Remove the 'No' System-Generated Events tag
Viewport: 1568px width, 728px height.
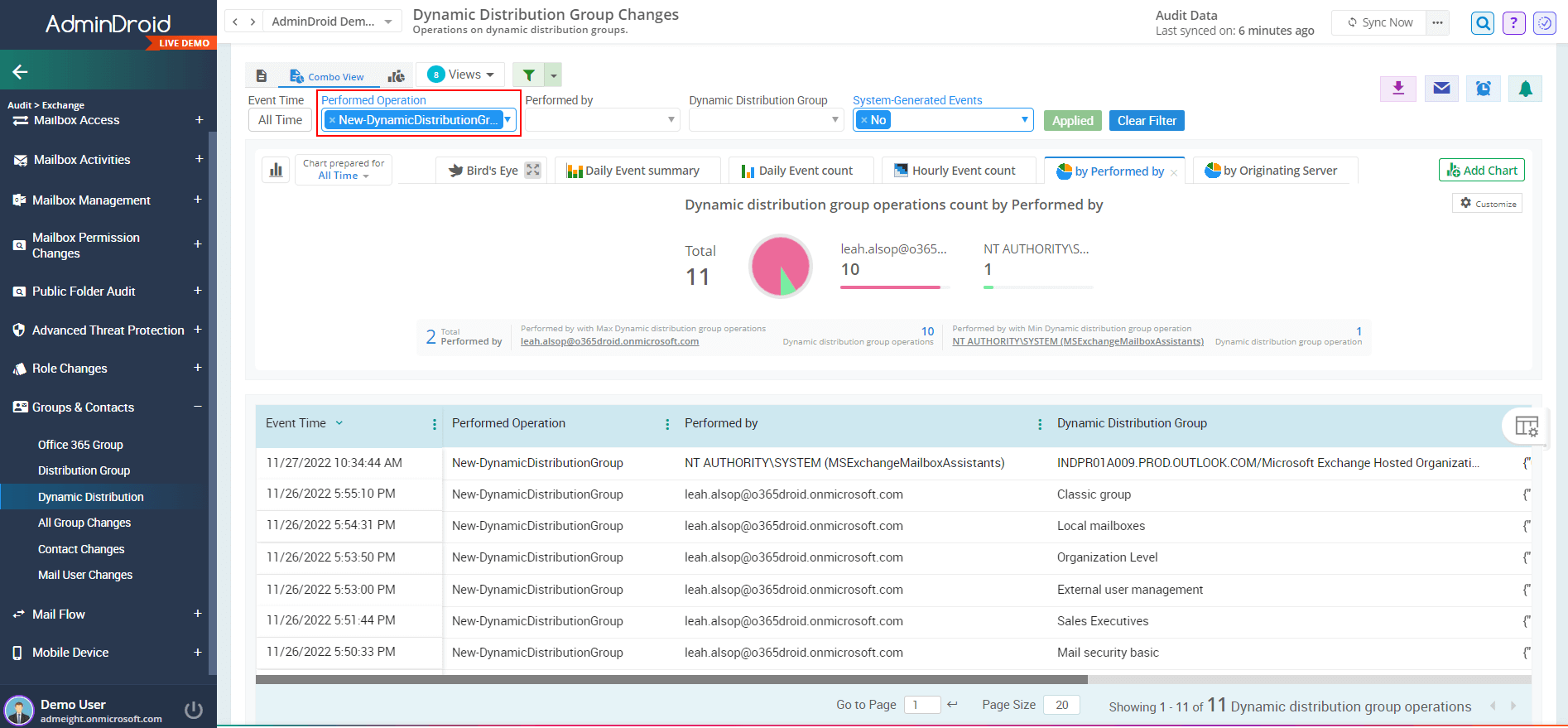[x=863, y=121]
